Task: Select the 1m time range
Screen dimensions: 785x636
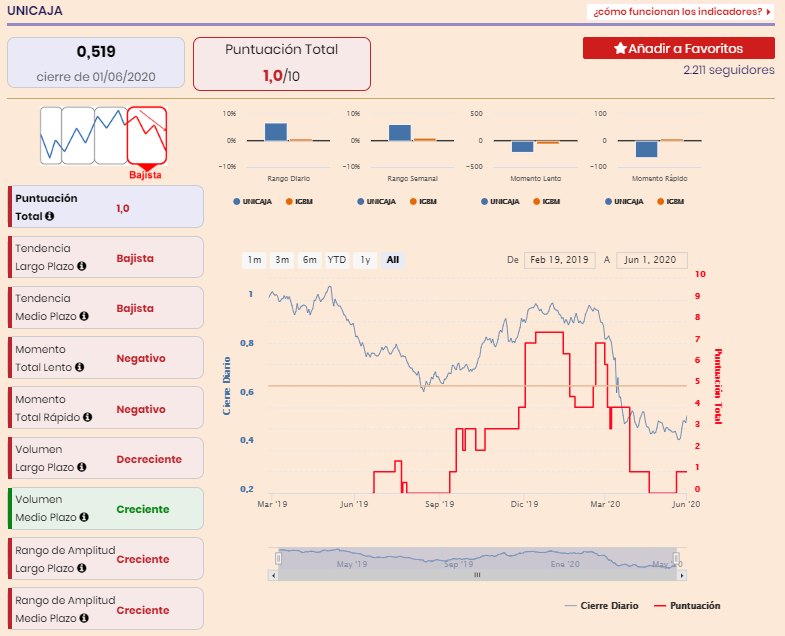Action: pos(254,260)
